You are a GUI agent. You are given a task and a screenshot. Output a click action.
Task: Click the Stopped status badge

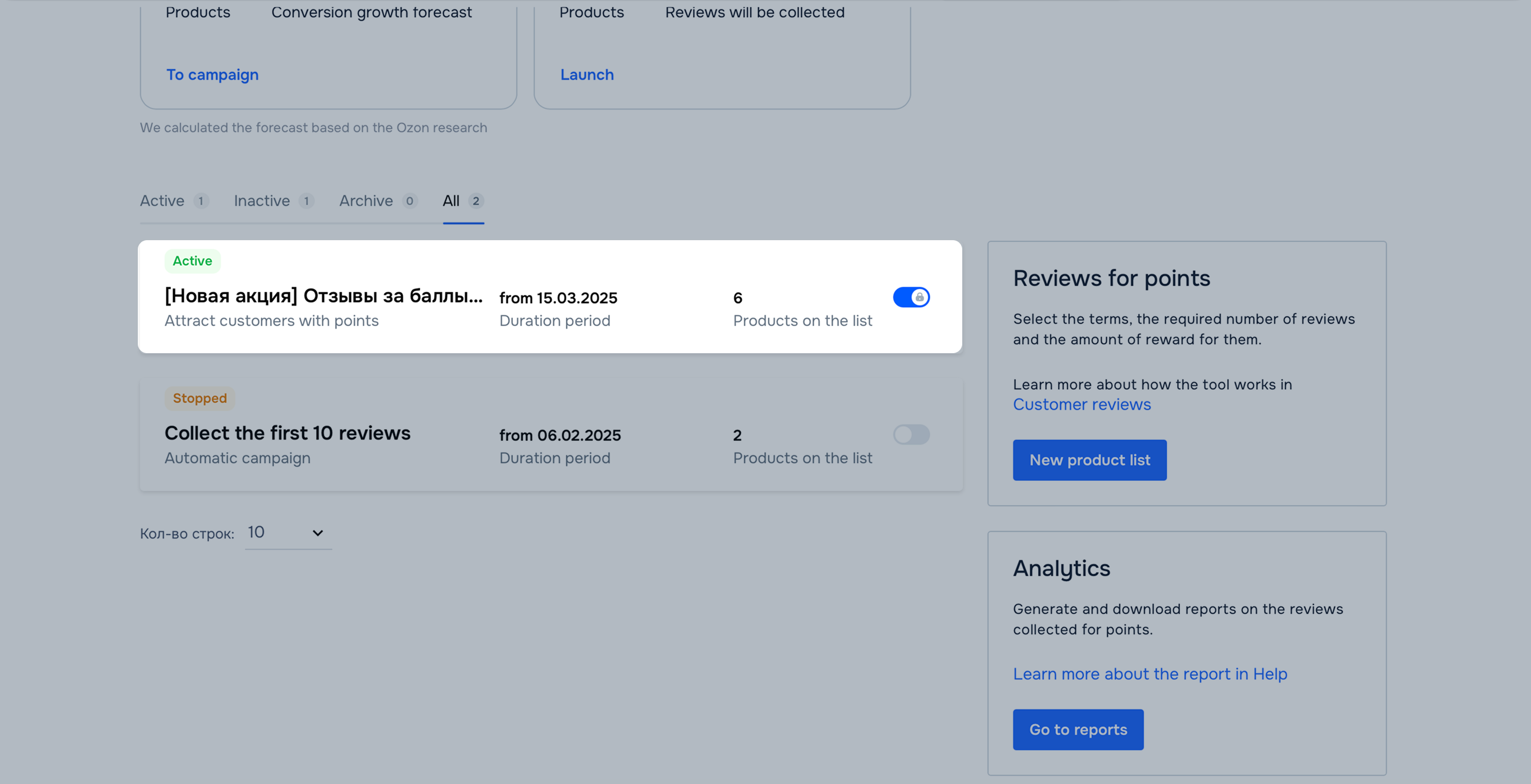200,398
